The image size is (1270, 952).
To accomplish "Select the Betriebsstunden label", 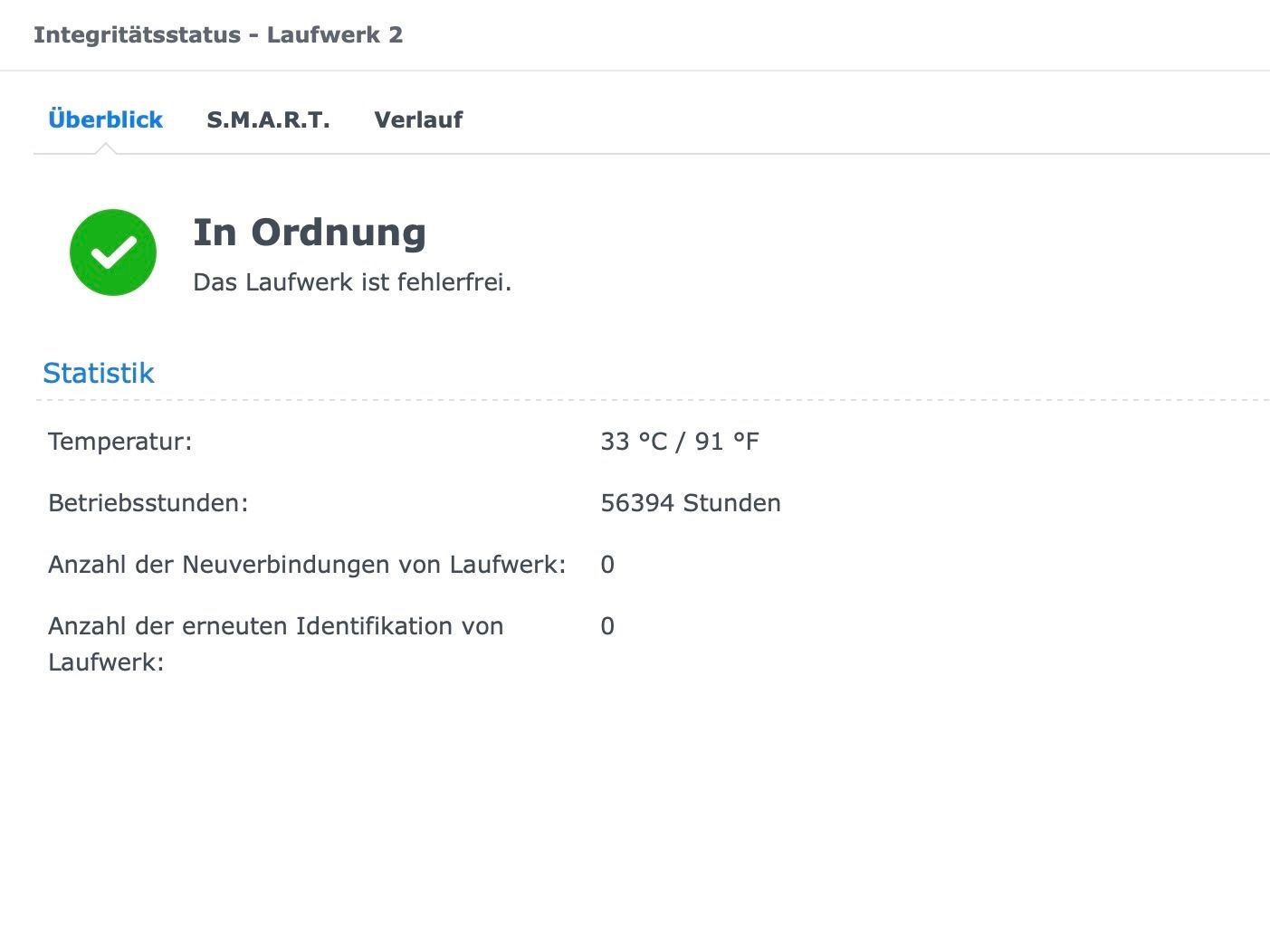I will 148,503.
